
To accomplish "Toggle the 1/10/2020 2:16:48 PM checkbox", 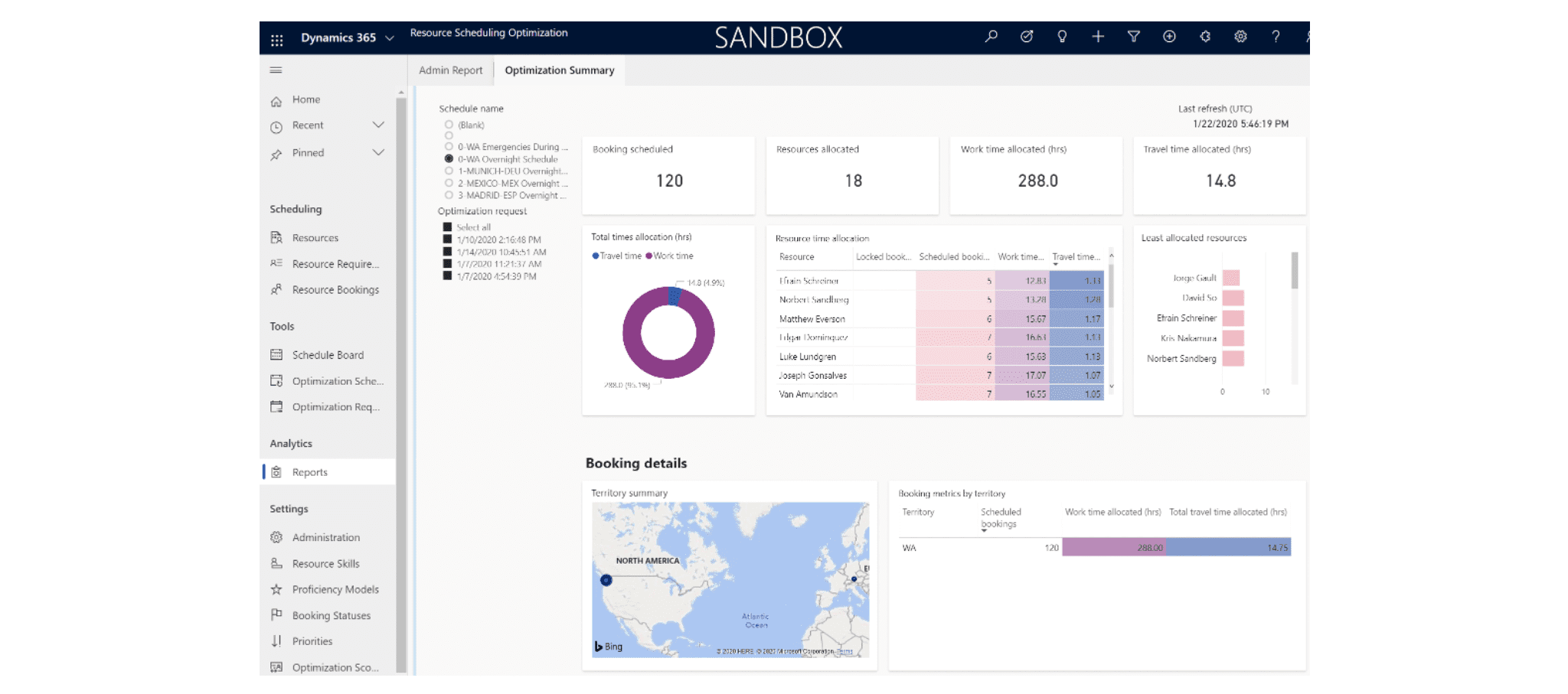I will (447, 239).
